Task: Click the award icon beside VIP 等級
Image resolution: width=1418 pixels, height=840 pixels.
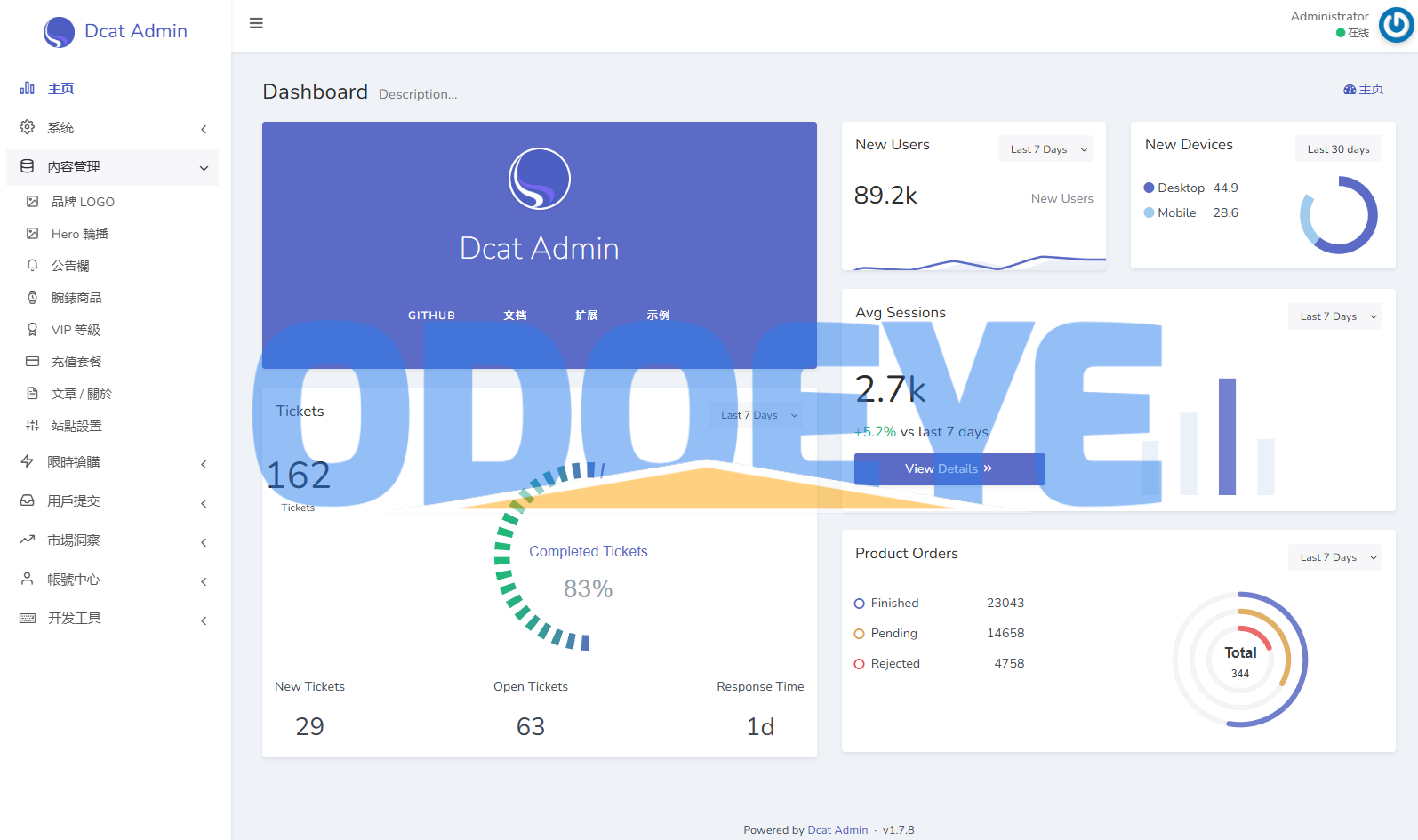Action: tap(33, 330)
